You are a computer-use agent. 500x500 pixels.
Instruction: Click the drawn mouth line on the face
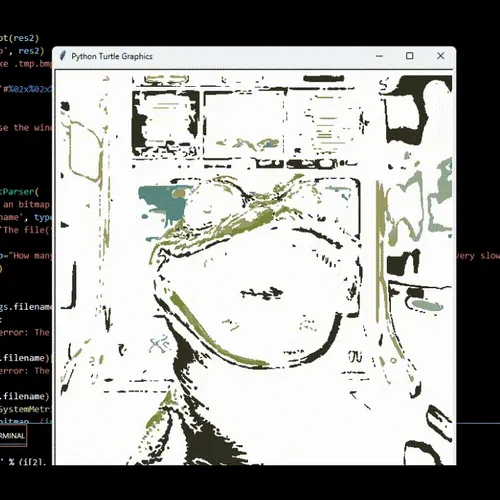point(262,294)
